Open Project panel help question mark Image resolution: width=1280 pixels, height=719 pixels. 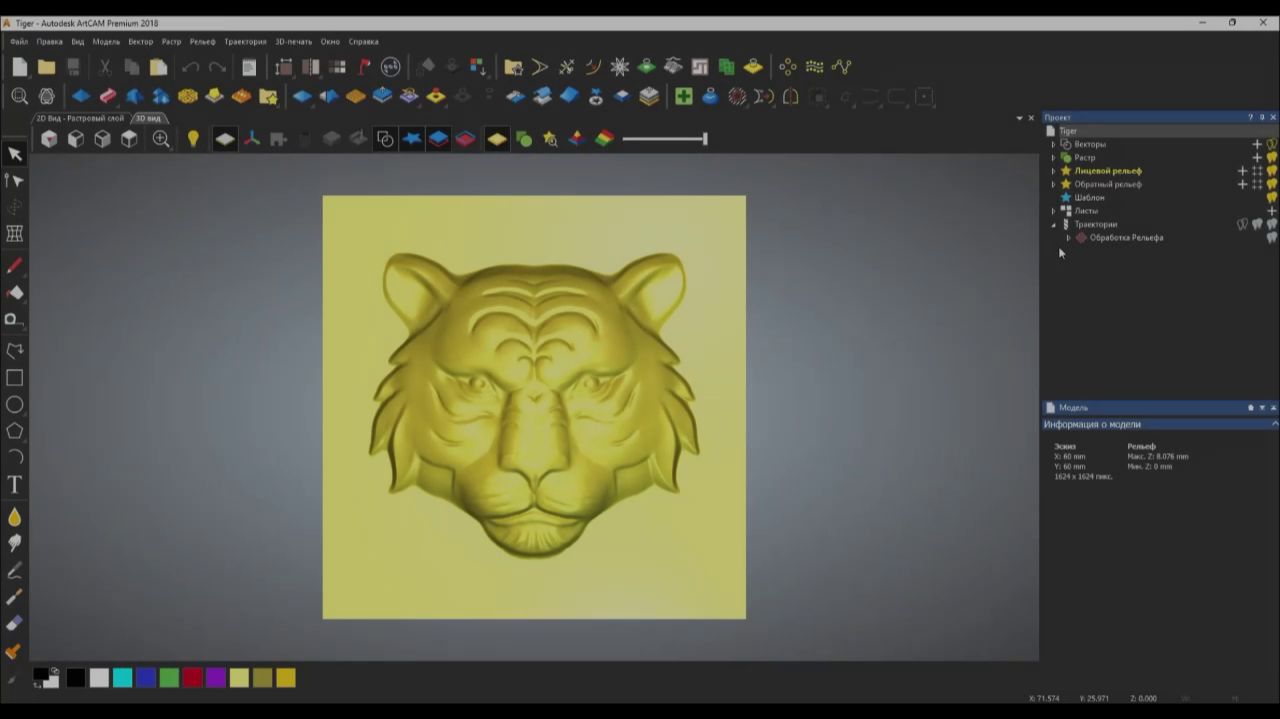1250,118
